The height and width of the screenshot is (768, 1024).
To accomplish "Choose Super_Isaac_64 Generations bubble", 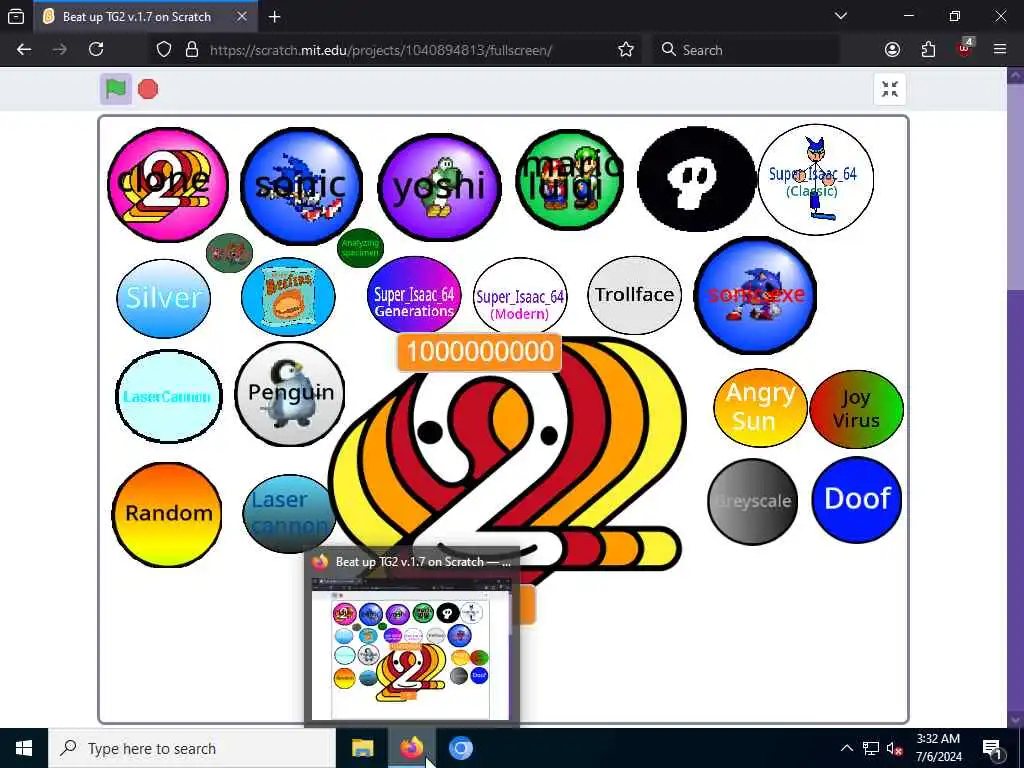I will [x=414, y=295].
